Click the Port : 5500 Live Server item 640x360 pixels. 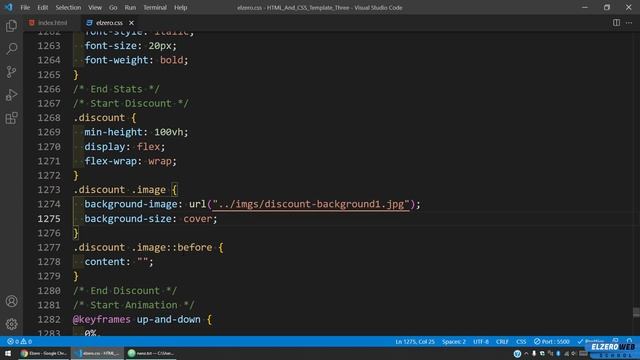(551, 341)
